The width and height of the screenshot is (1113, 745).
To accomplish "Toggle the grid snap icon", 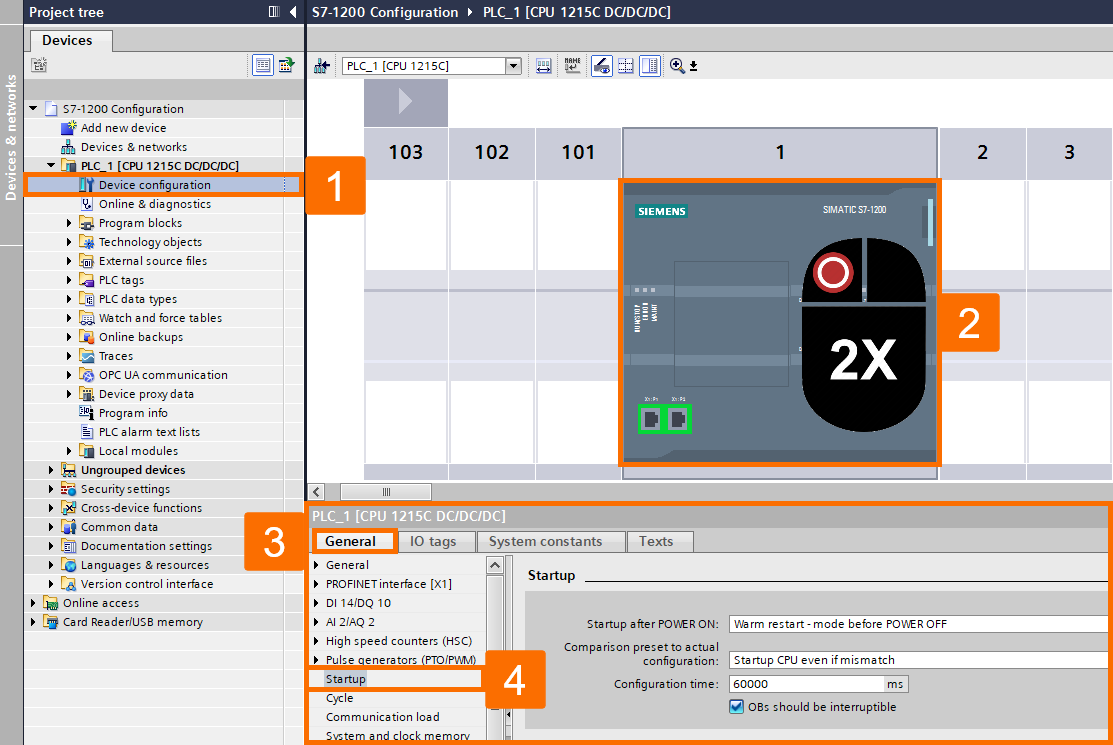I will 625,66.
